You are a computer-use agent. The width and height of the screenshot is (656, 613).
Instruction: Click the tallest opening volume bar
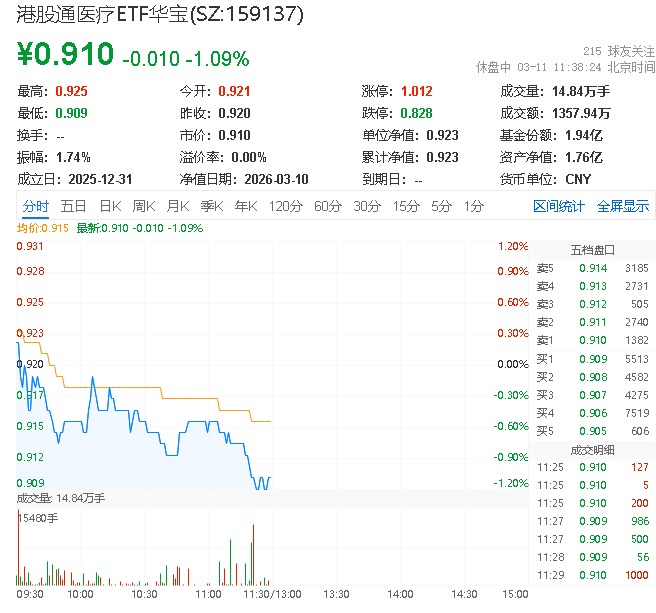[18, 550]
